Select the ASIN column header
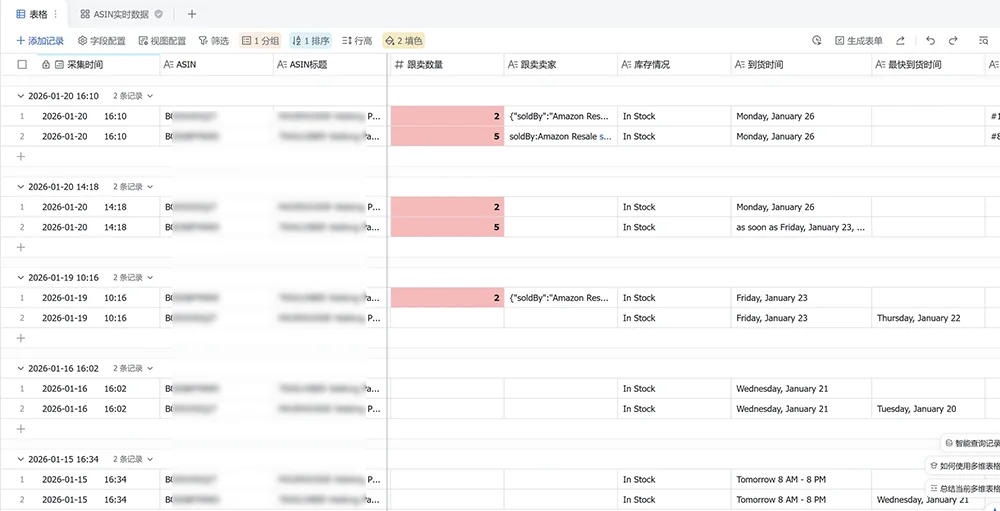This screenshot has width=1000, height=511. (x=216, y=64)
